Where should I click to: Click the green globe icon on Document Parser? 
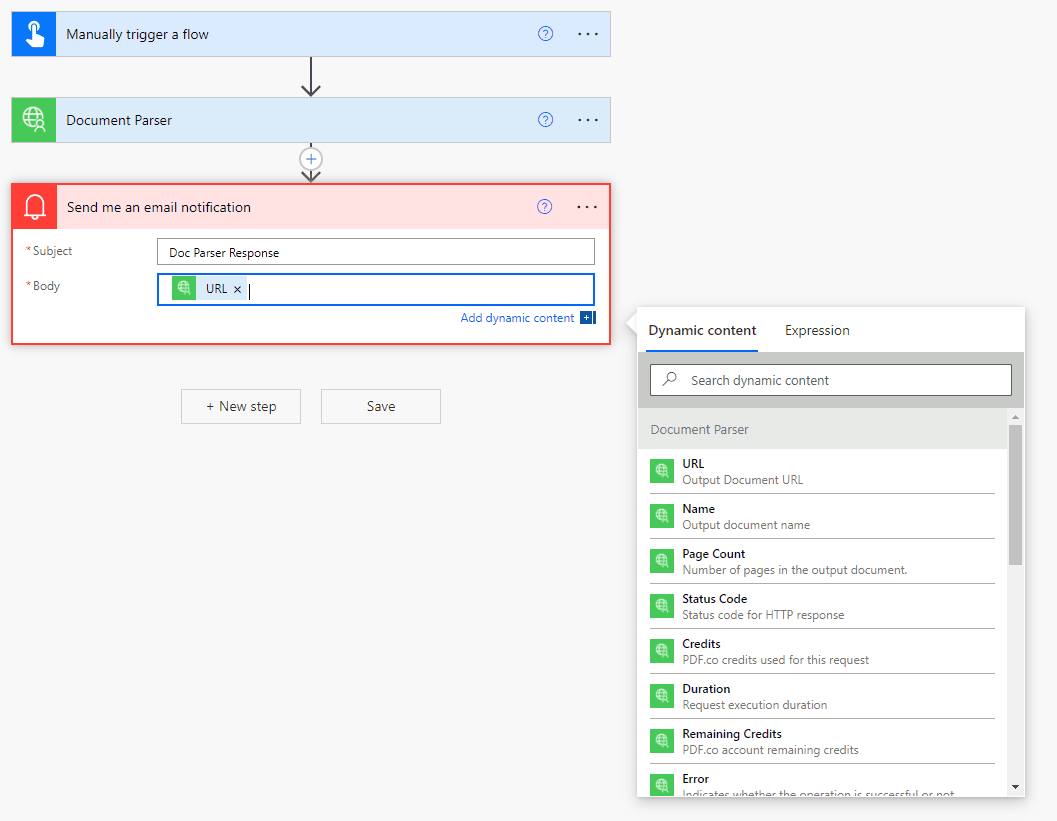pos(33,119)
